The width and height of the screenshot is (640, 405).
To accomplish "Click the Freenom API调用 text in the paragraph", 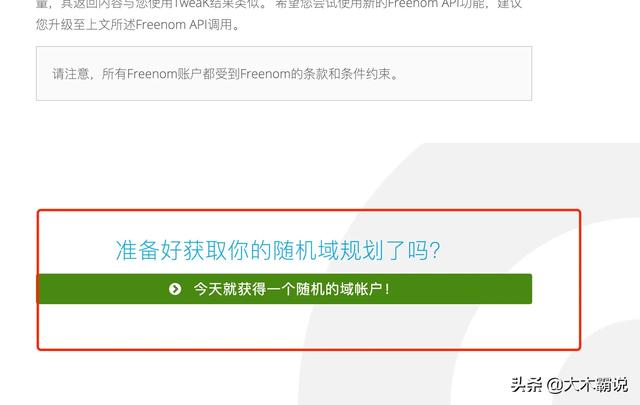I will pos(184,24).
